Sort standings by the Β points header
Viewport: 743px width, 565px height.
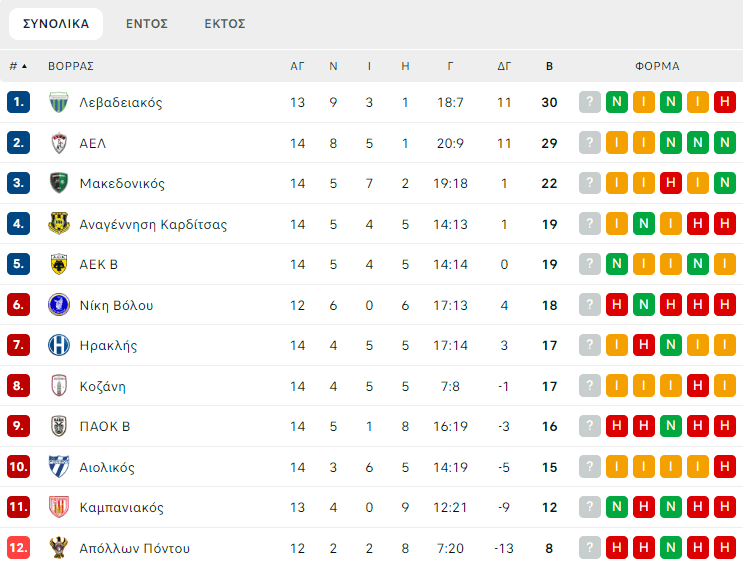point(549,66)
